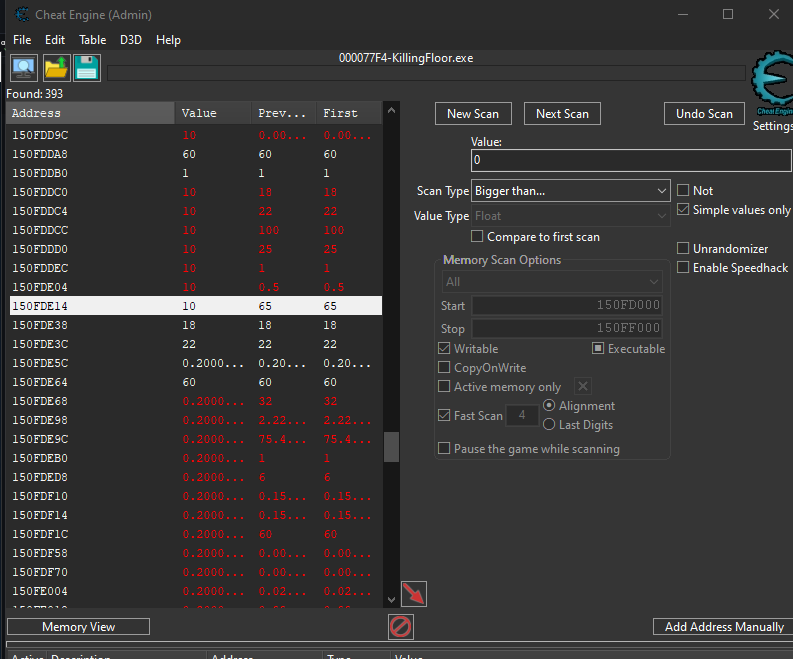
Task: Click the Value input field
Action: 631,160
